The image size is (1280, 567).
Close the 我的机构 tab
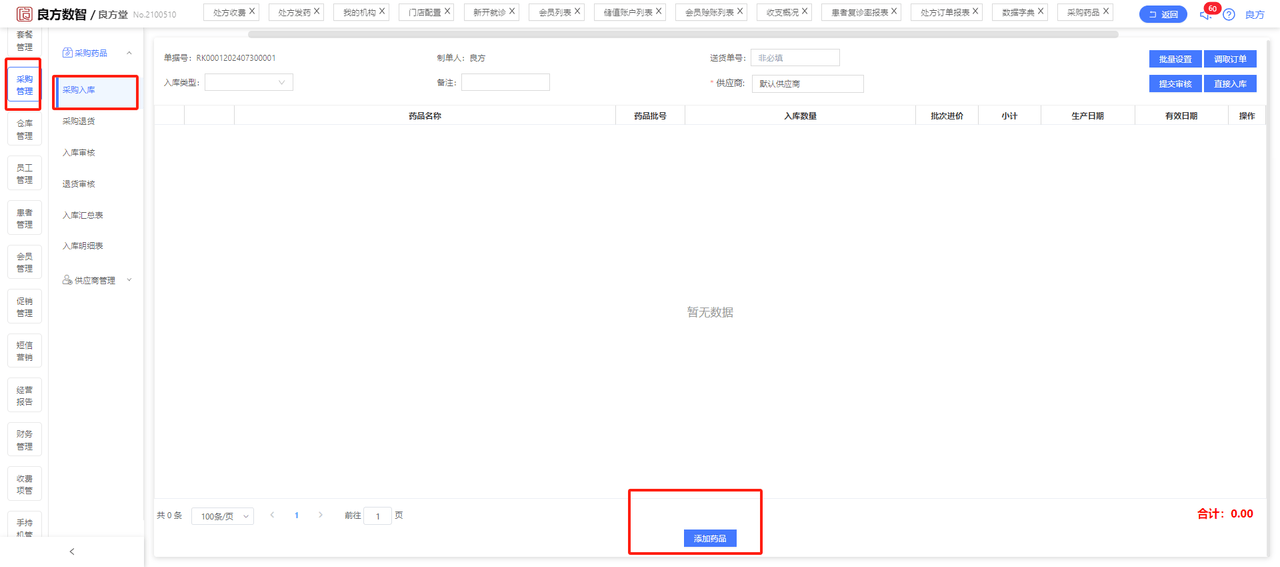point(382,12)
